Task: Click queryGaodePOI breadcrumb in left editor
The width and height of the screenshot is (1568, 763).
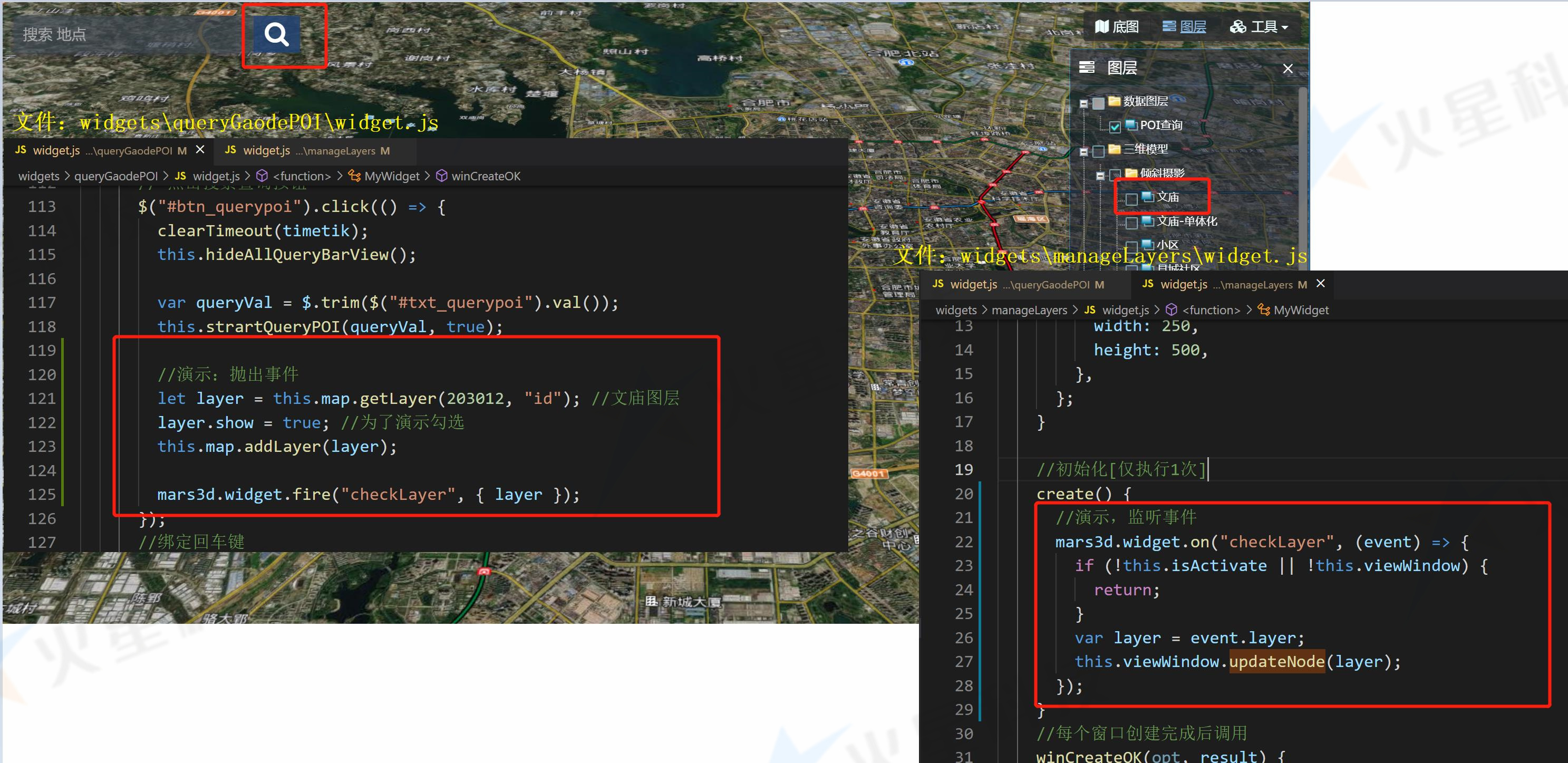Action: click(x=115, y=176)
